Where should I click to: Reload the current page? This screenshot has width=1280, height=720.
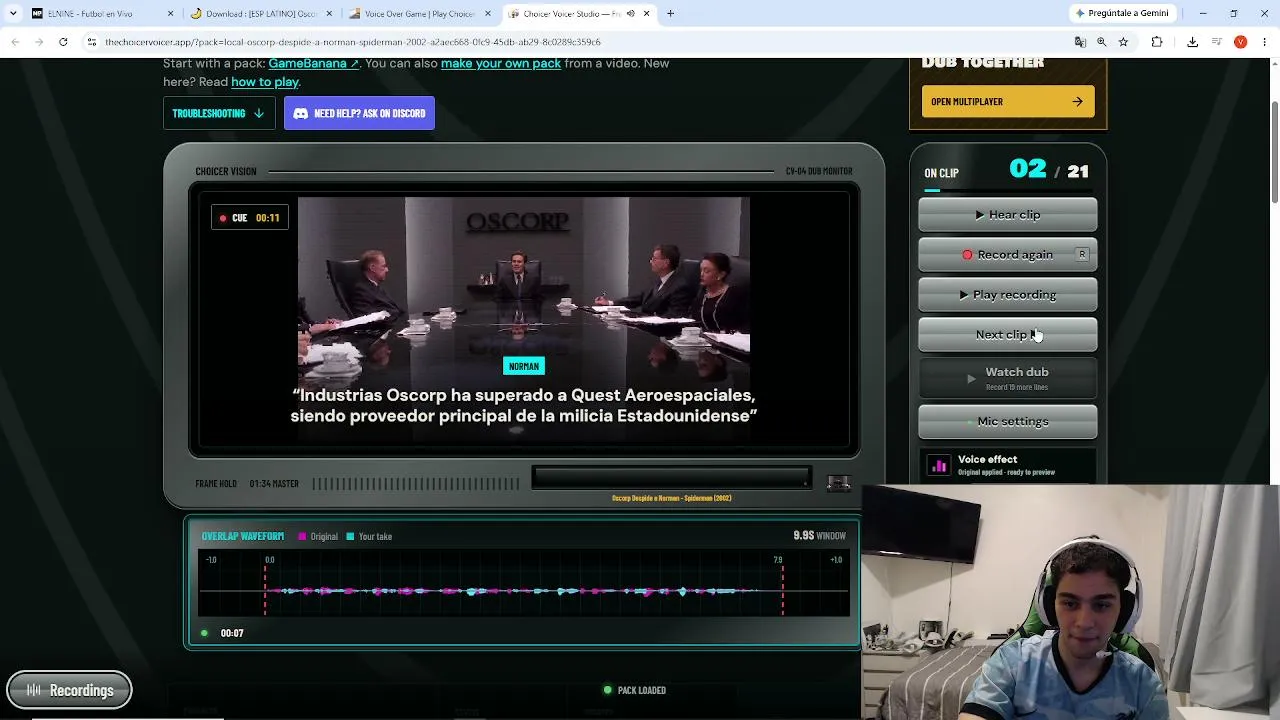(63, 42)
